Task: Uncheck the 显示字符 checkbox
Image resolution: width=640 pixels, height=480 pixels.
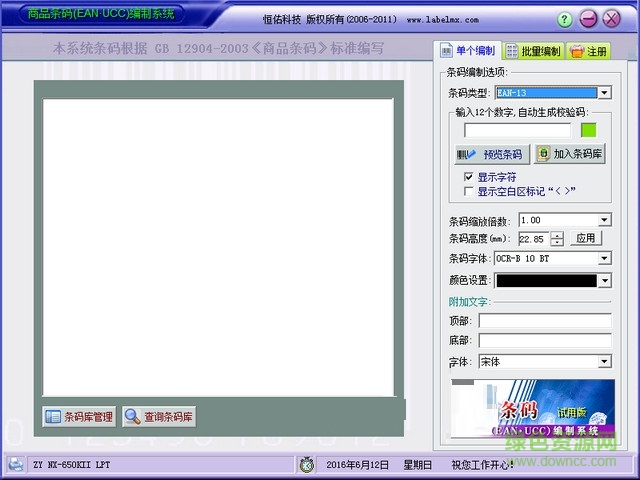Action: click(469, 177)
